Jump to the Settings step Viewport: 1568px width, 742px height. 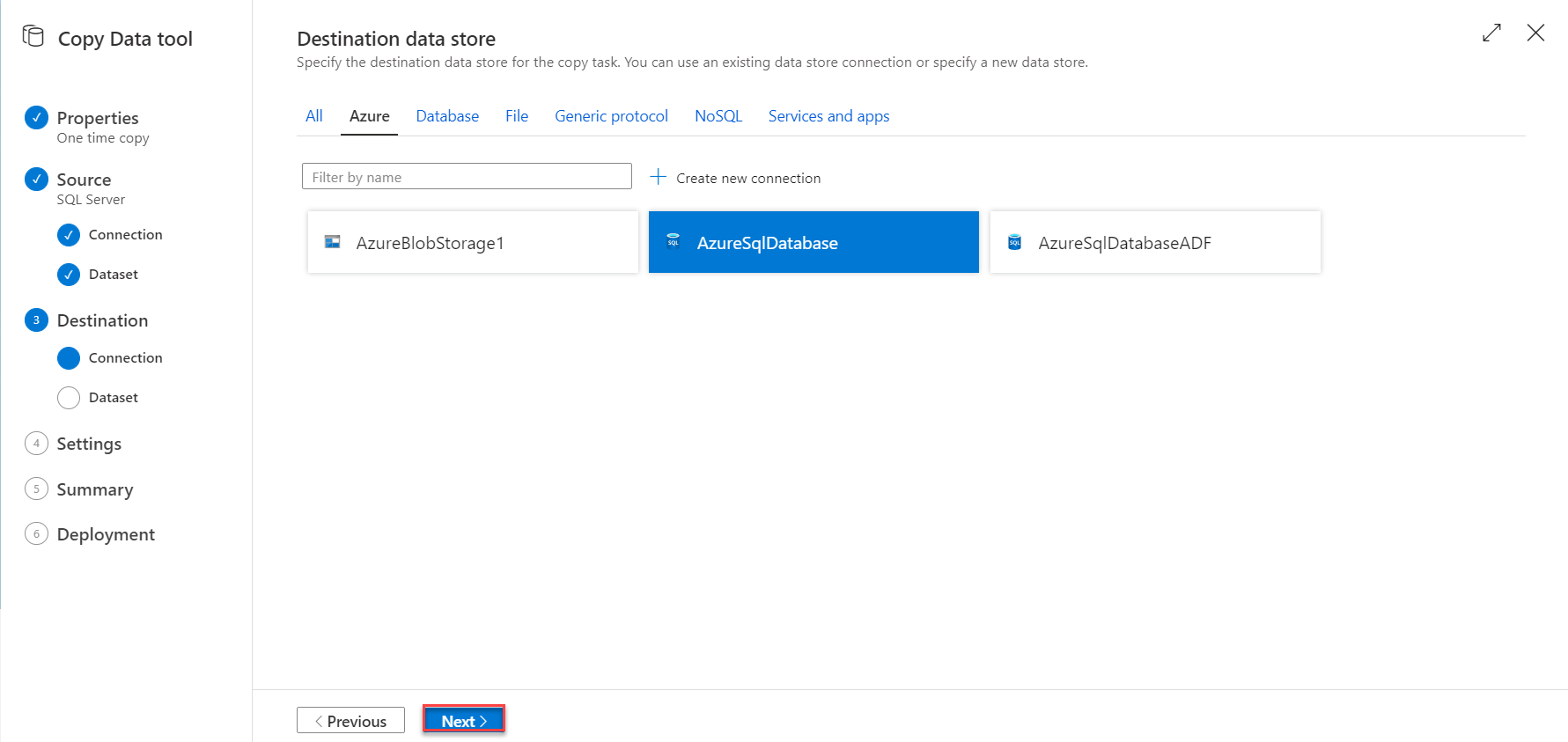coord(89,444)
